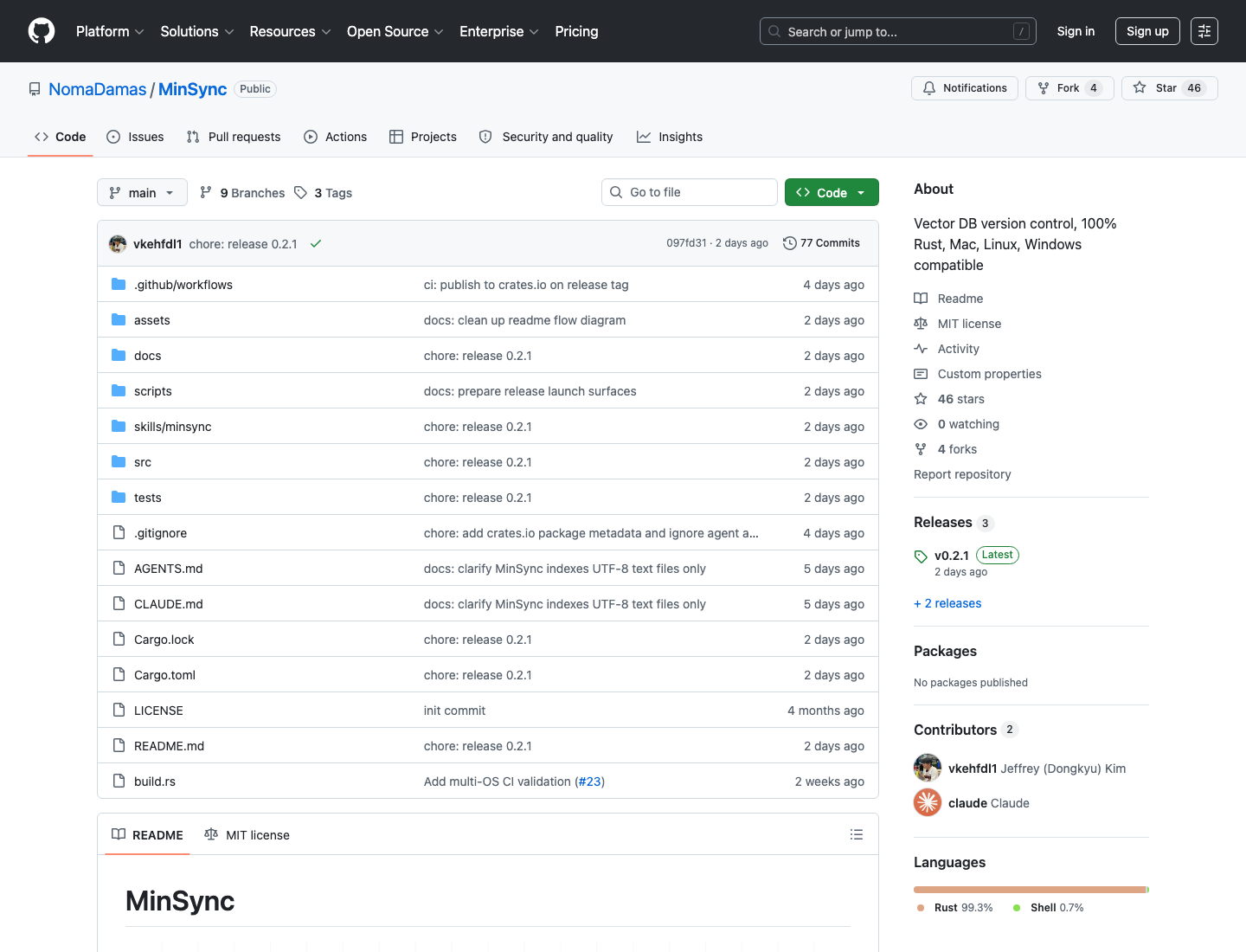Focus the Search or jump to field
Image resolution: width=1246 pixels, height=952 pixels.
(x=898, y=31)
